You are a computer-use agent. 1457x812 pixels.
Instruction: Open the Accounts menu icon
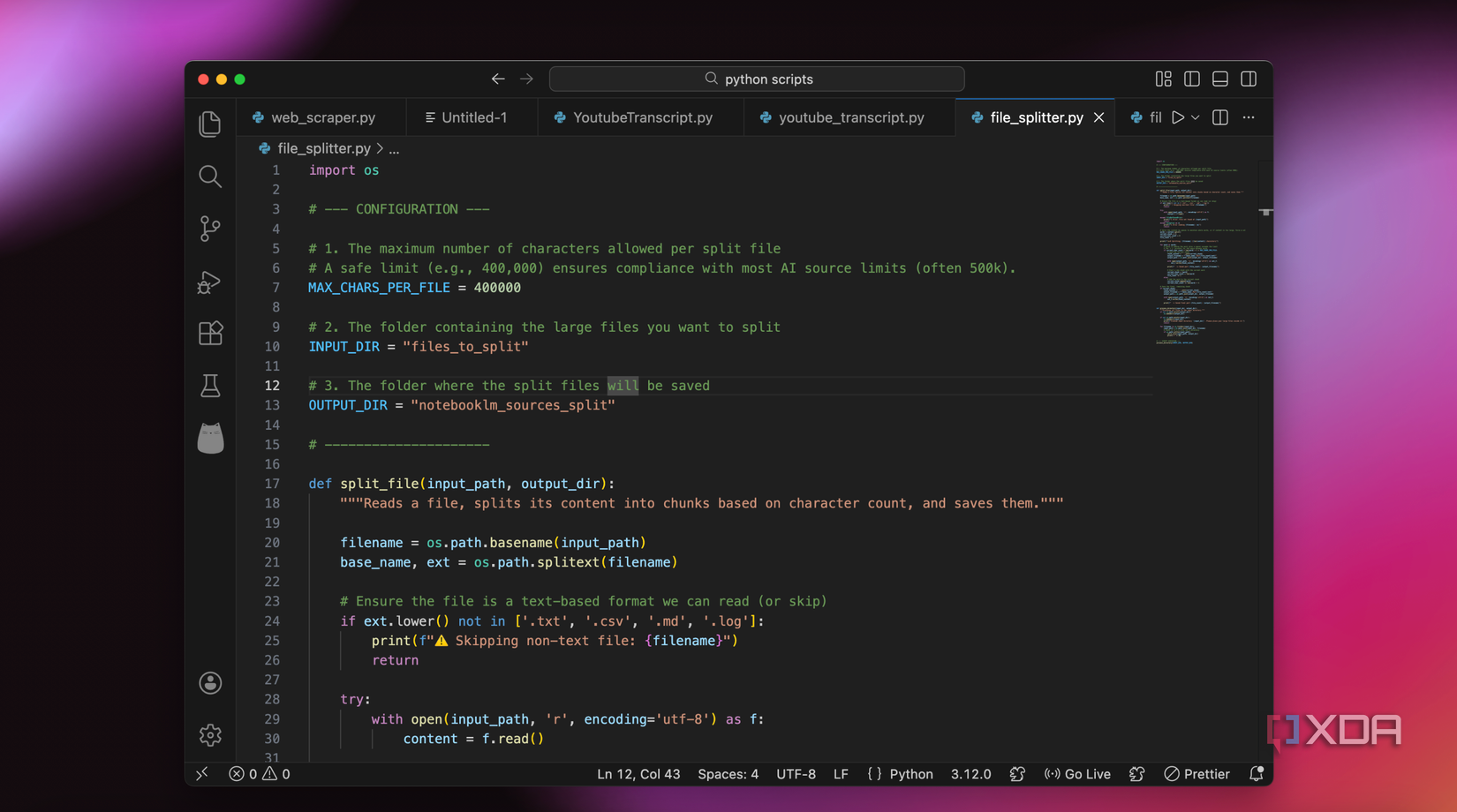click(x=210, y=682)
